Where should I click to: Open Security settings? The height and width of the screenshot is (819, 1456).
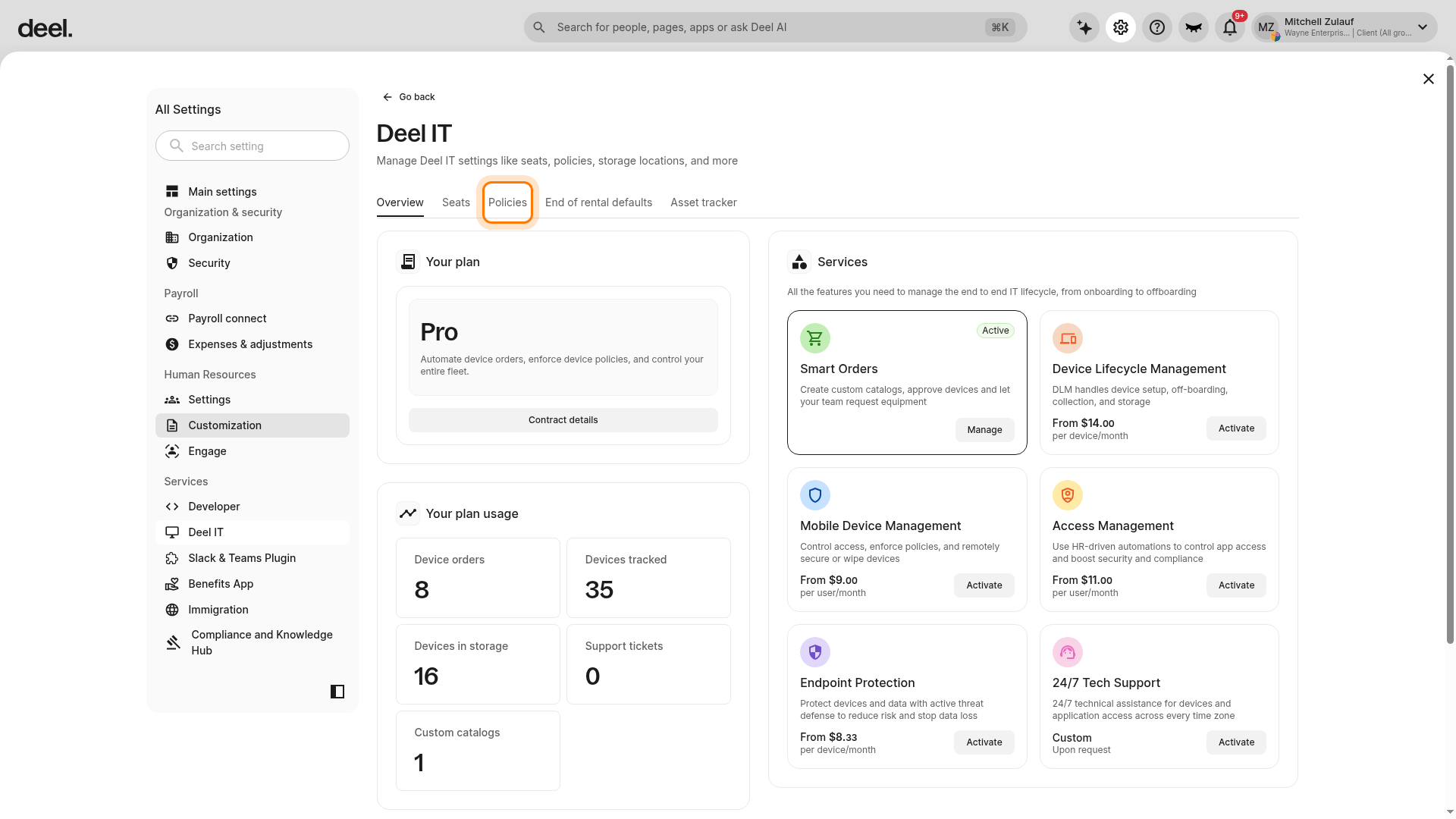253,263
